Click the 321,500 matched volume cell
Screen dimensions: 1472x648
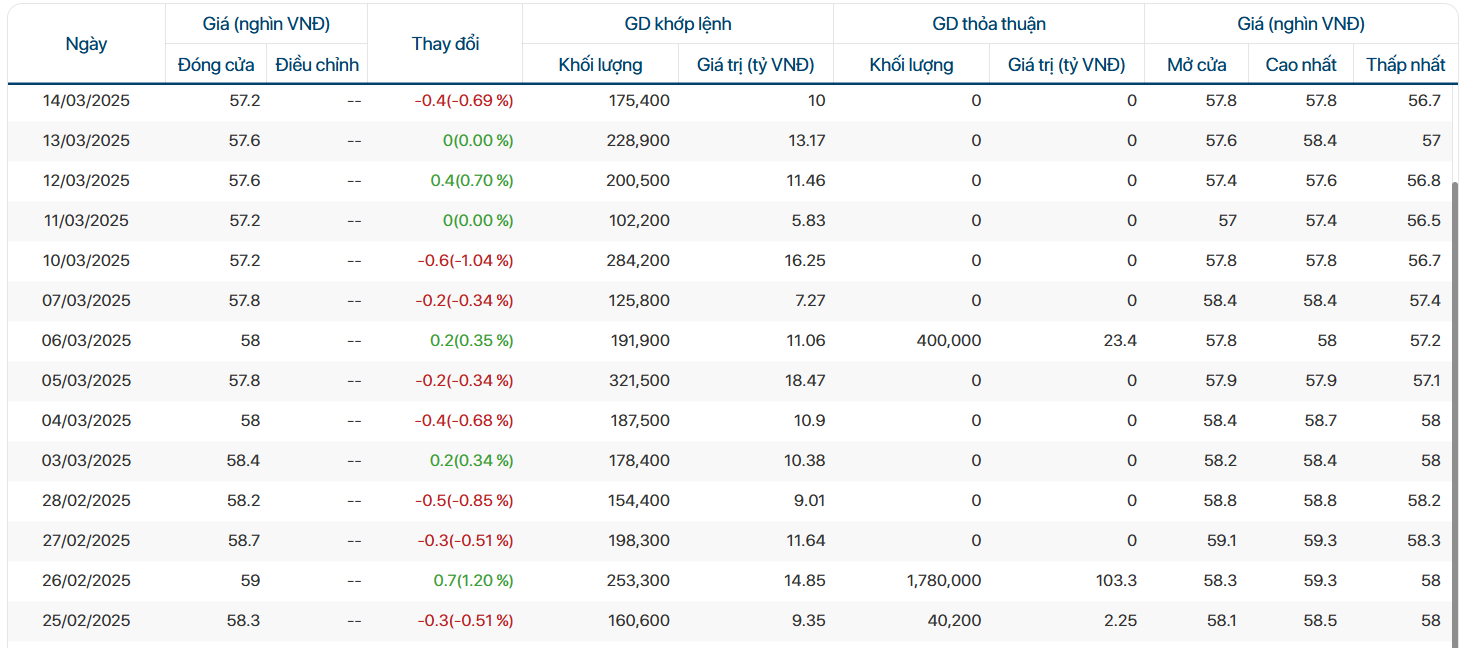click(x=638, y=381)
